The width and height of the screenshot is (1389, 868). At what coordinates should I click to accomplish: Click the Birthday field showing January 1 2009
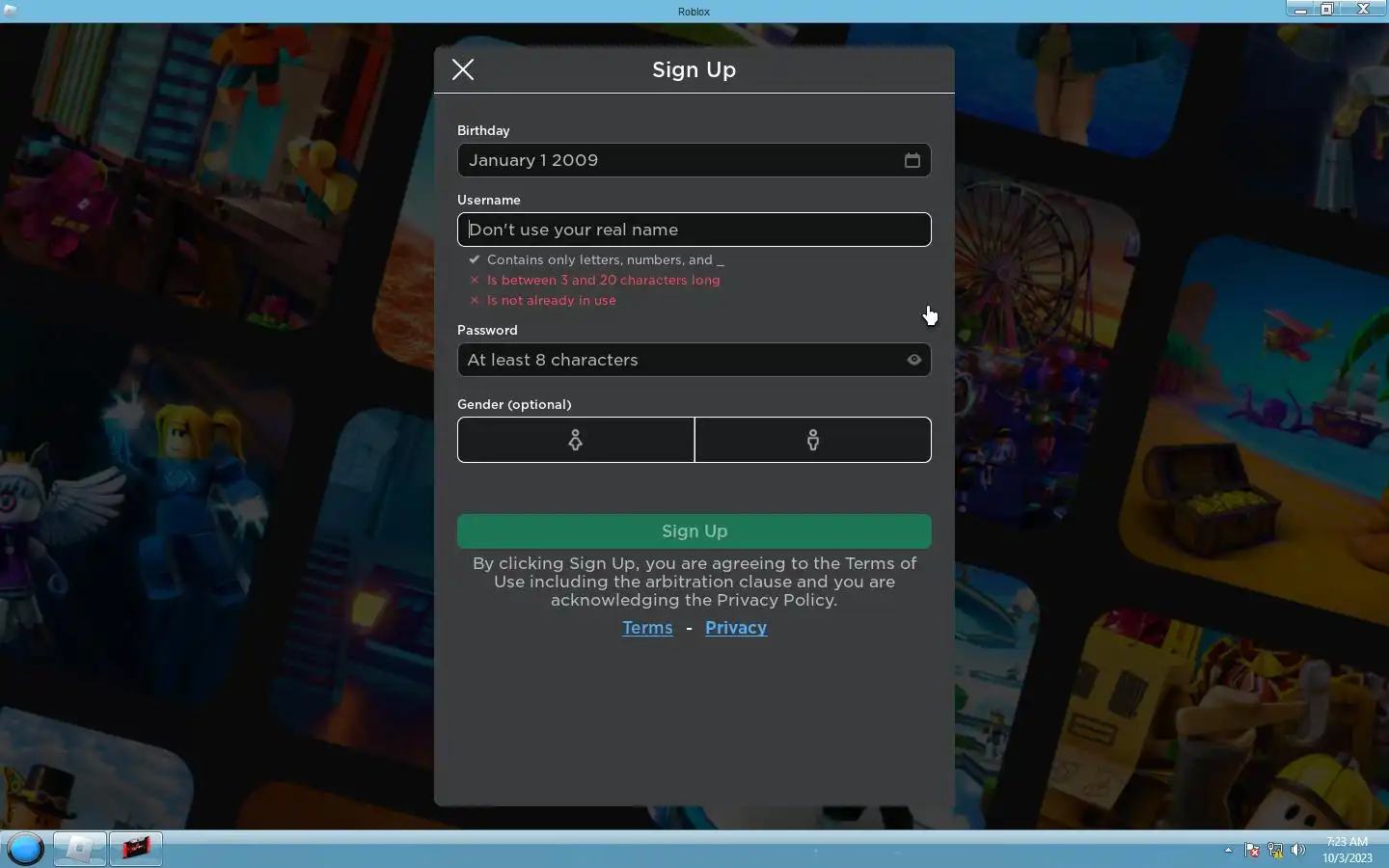[x=694, y=160]
